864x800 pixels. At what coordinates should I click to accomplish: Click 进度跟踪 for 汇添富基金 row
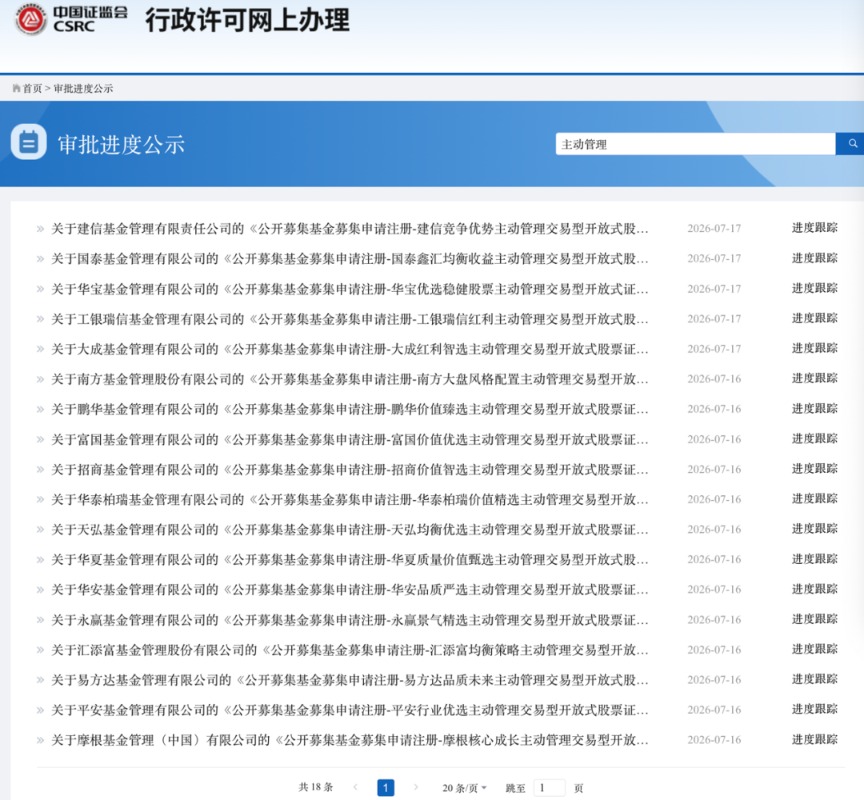pyautogui.click(x=814, y=649)
